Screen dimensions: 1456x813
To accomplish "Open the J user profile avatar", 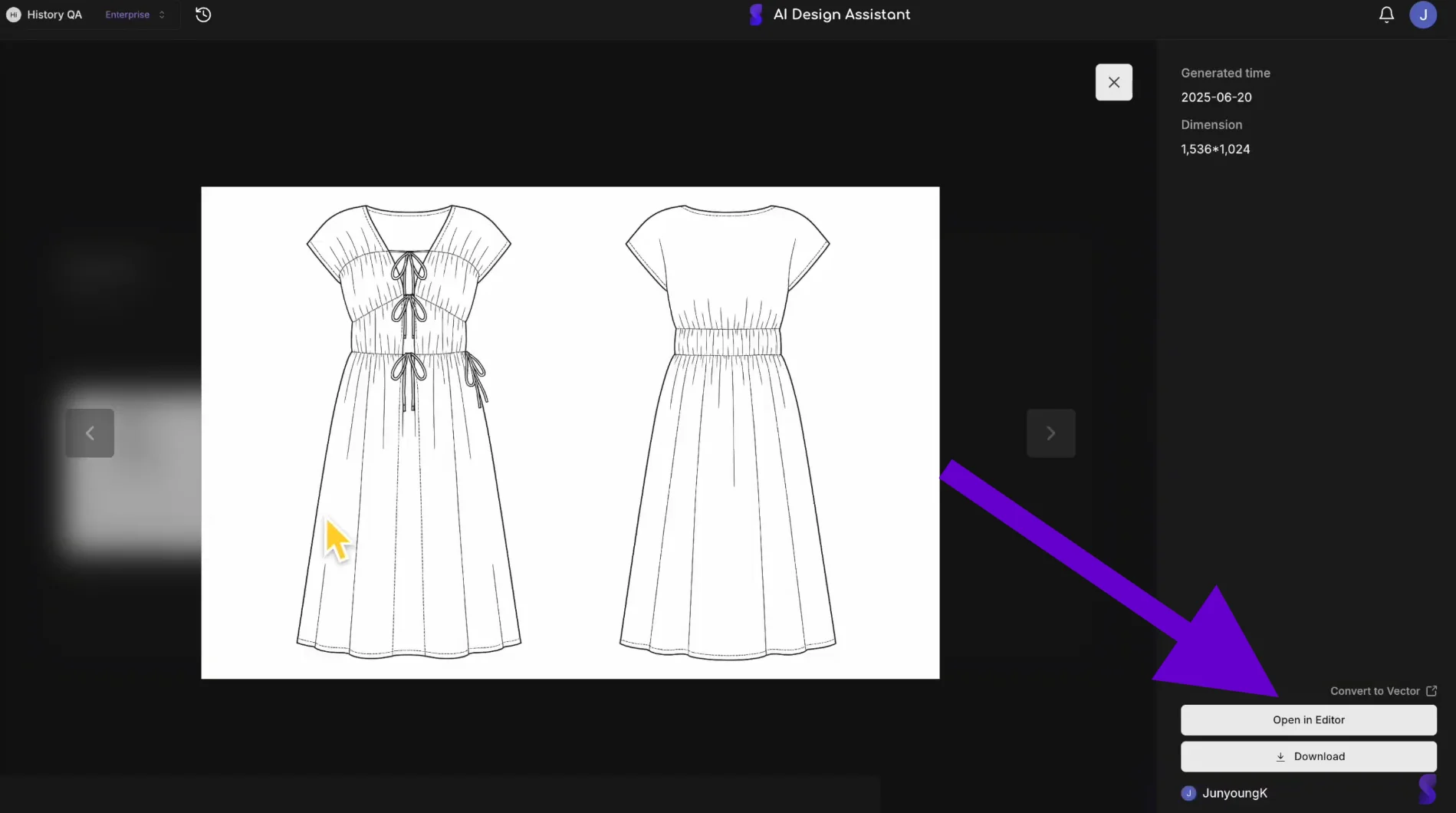I will 1423,15.
